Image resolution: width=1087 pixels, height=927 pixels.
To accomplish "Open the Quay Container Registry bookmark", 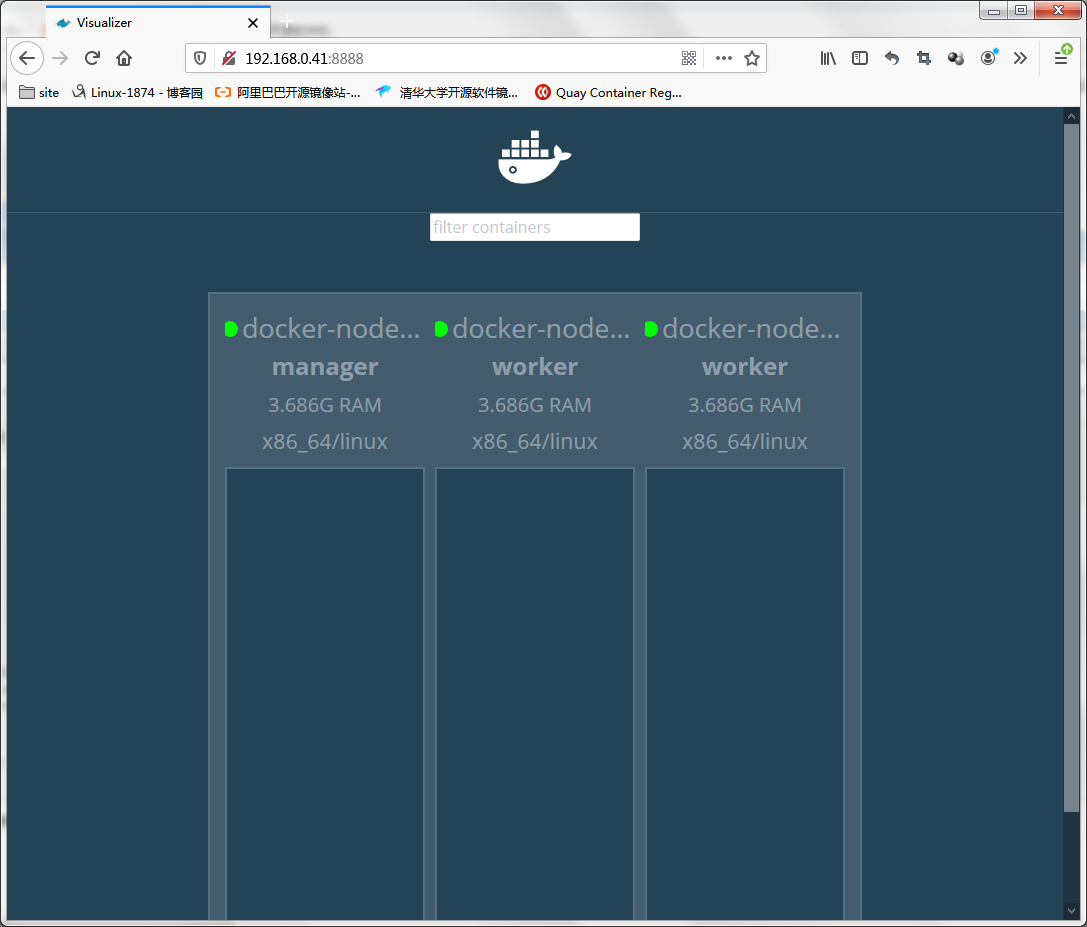I will [608, 93].
